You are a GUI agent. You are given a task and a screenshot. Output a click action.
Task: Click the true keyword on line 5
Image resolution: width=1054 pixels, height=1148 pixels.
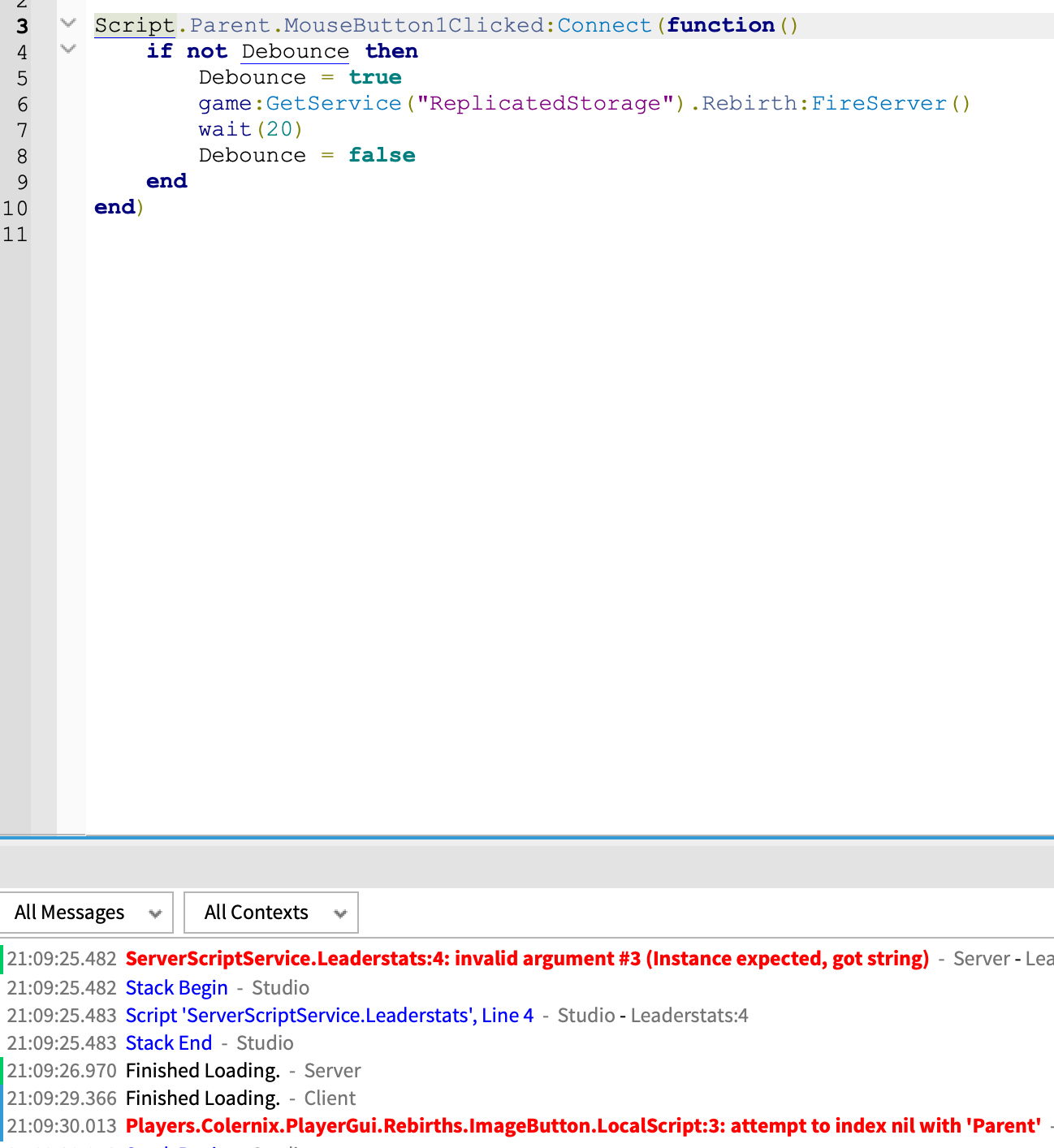point(374,76)
